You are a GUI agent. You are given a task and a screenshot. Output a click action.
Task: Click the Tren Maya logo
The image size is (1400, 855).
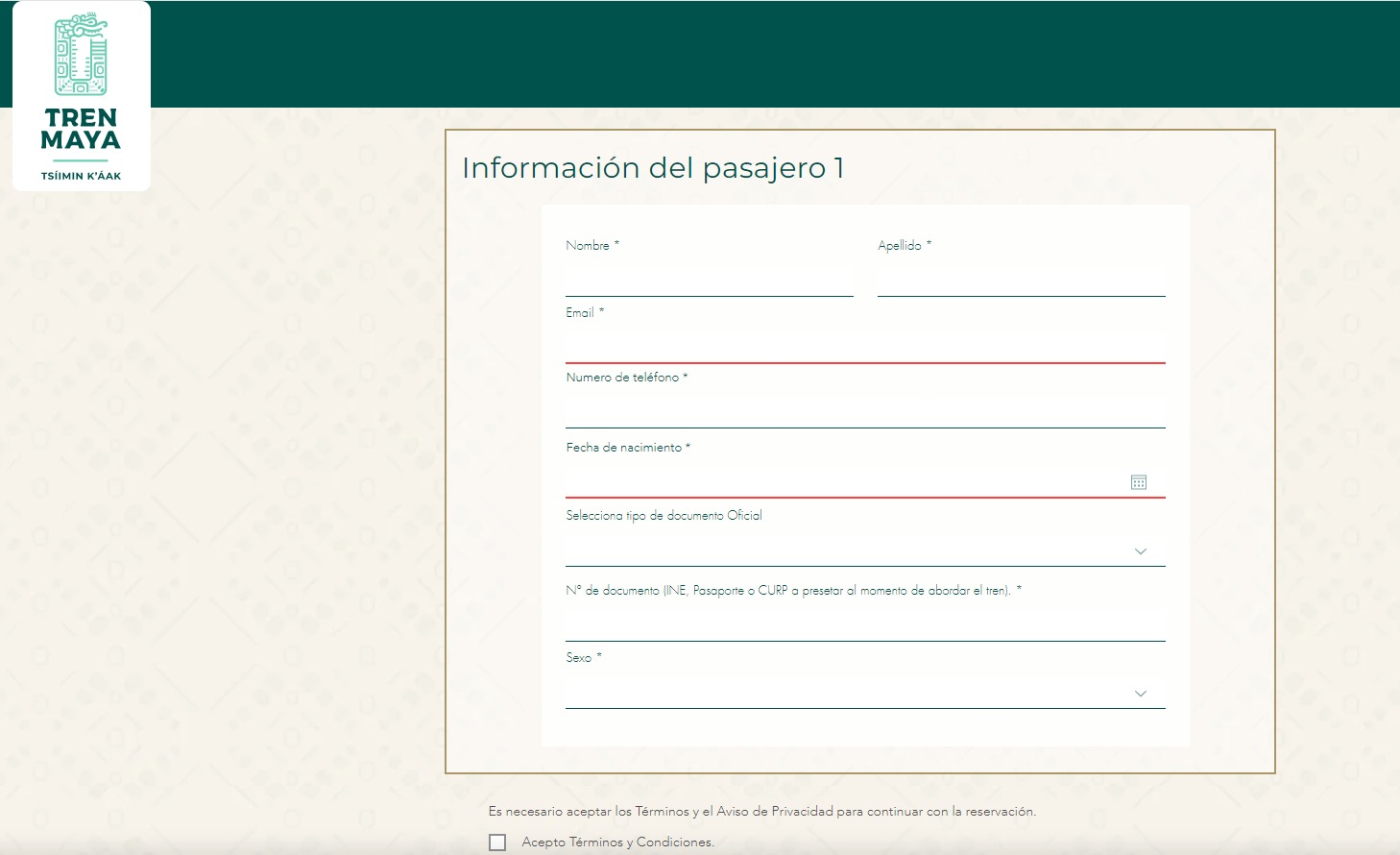tap(82, 96)
